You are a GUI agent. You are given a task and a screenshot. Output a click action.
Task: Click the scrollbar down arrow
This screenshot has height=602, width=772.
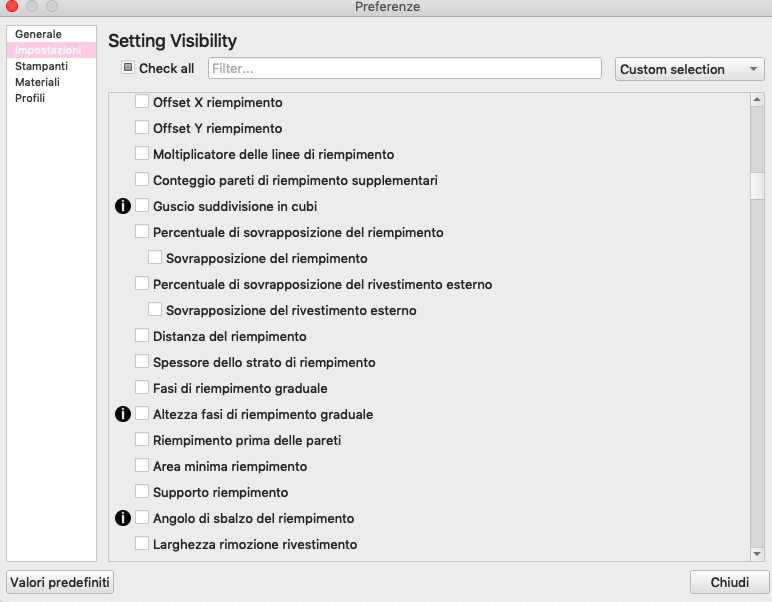pyautogui.click(x=757, y=552)
